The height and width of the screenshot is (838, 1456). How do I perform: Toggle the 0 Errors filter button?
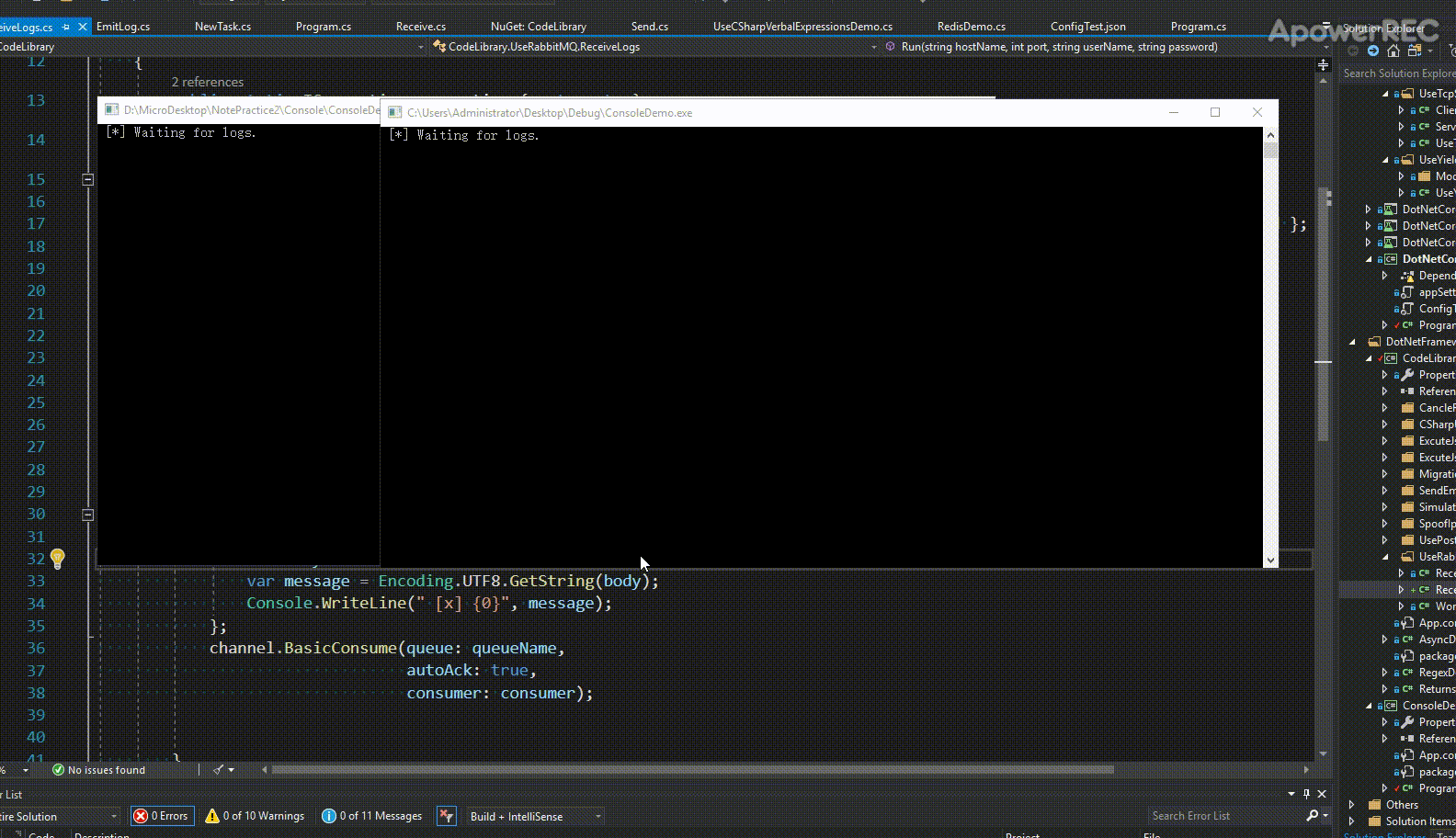(161, 816)
